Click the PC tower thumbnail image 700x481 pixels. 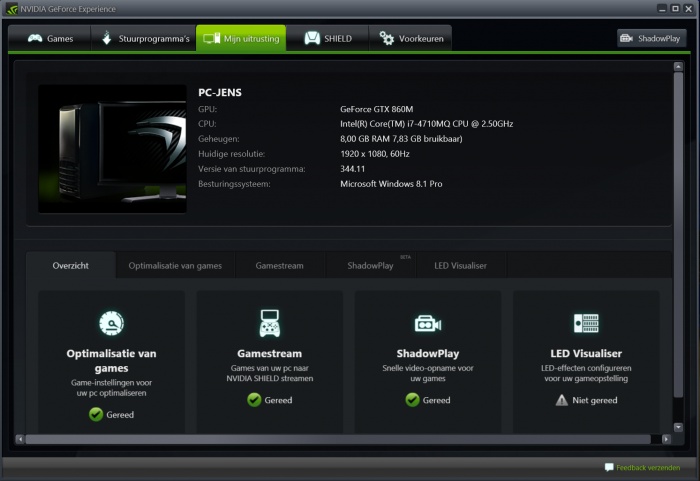click(112, 149)
